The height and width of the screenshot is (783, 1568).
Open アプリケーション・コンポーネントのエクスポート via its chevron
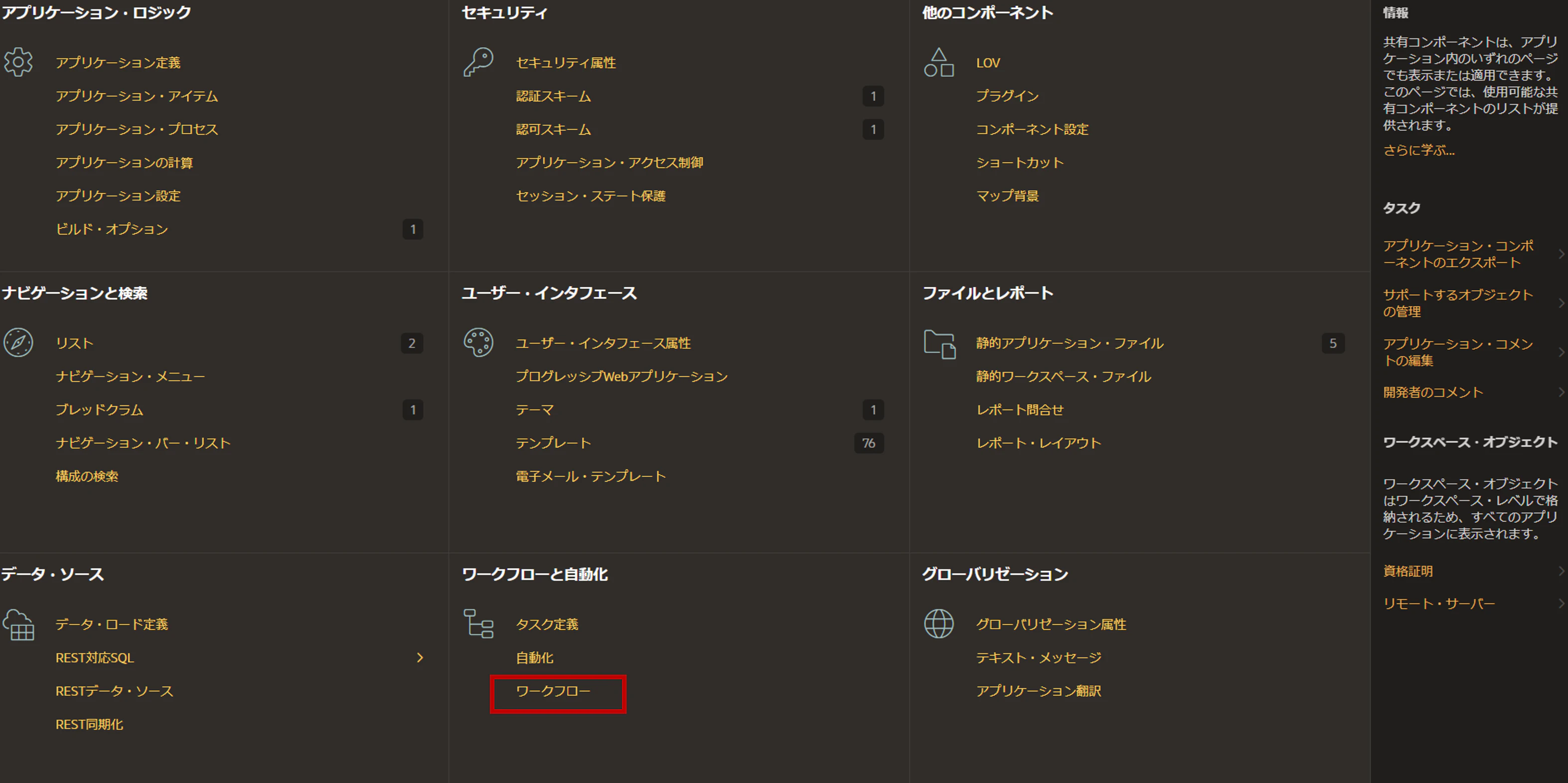pyautogui.click(x=1562, y=254)
